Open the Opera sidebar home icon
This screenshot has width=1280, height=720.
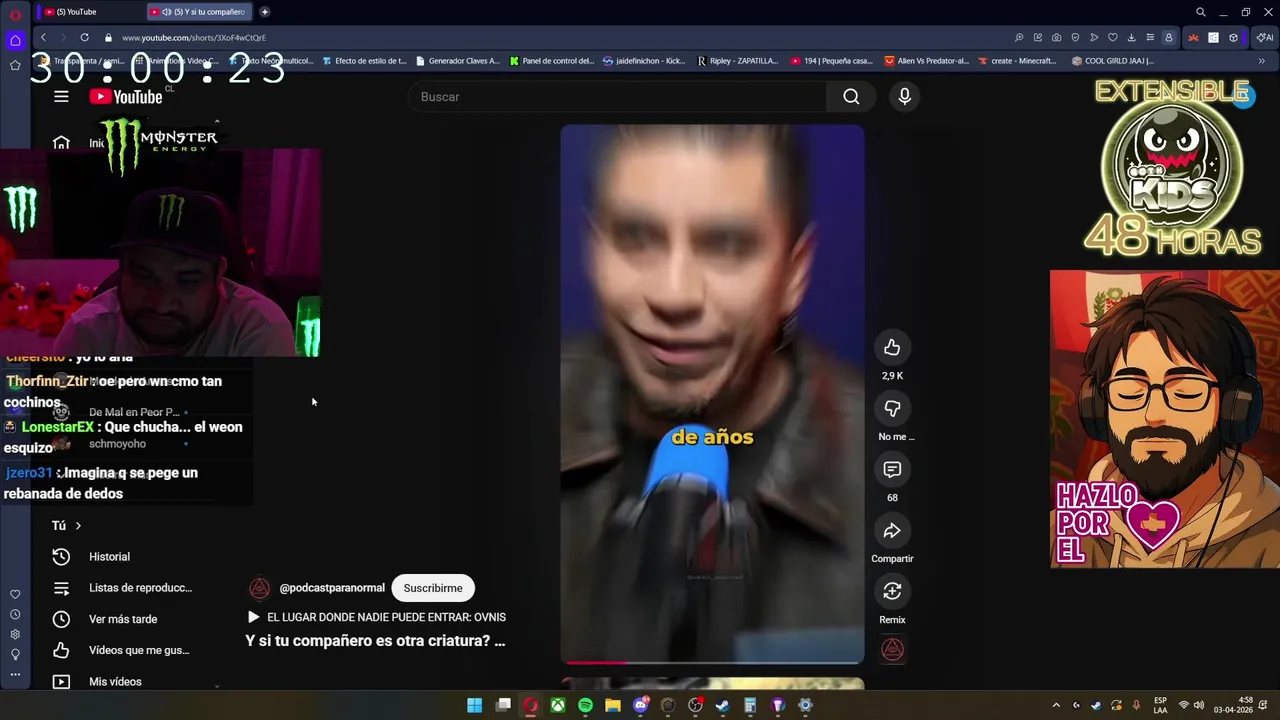(x=15, y=40)
